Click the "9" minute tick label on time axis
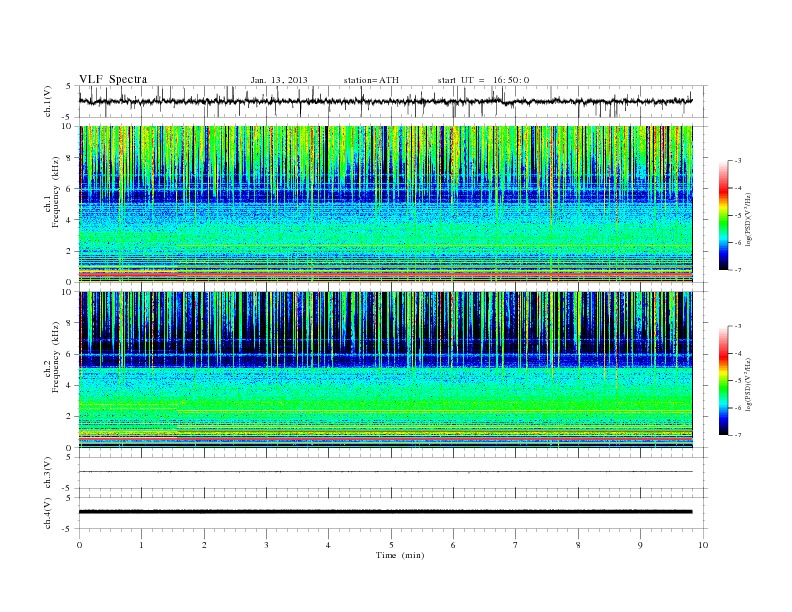 640,545
